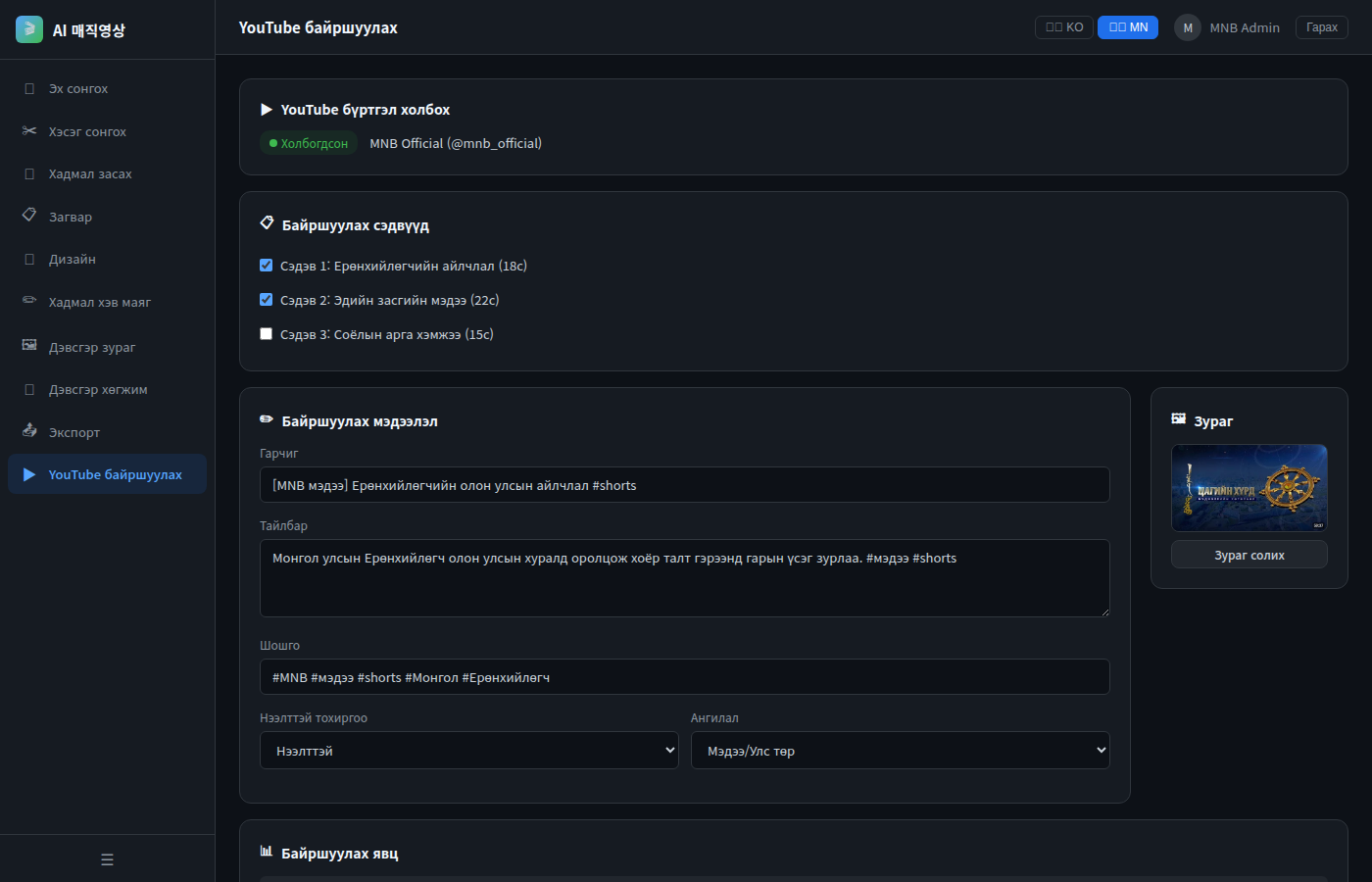Select the MN language button
The height and width of the screenshot is (882, 1372).
[1128, 27]
